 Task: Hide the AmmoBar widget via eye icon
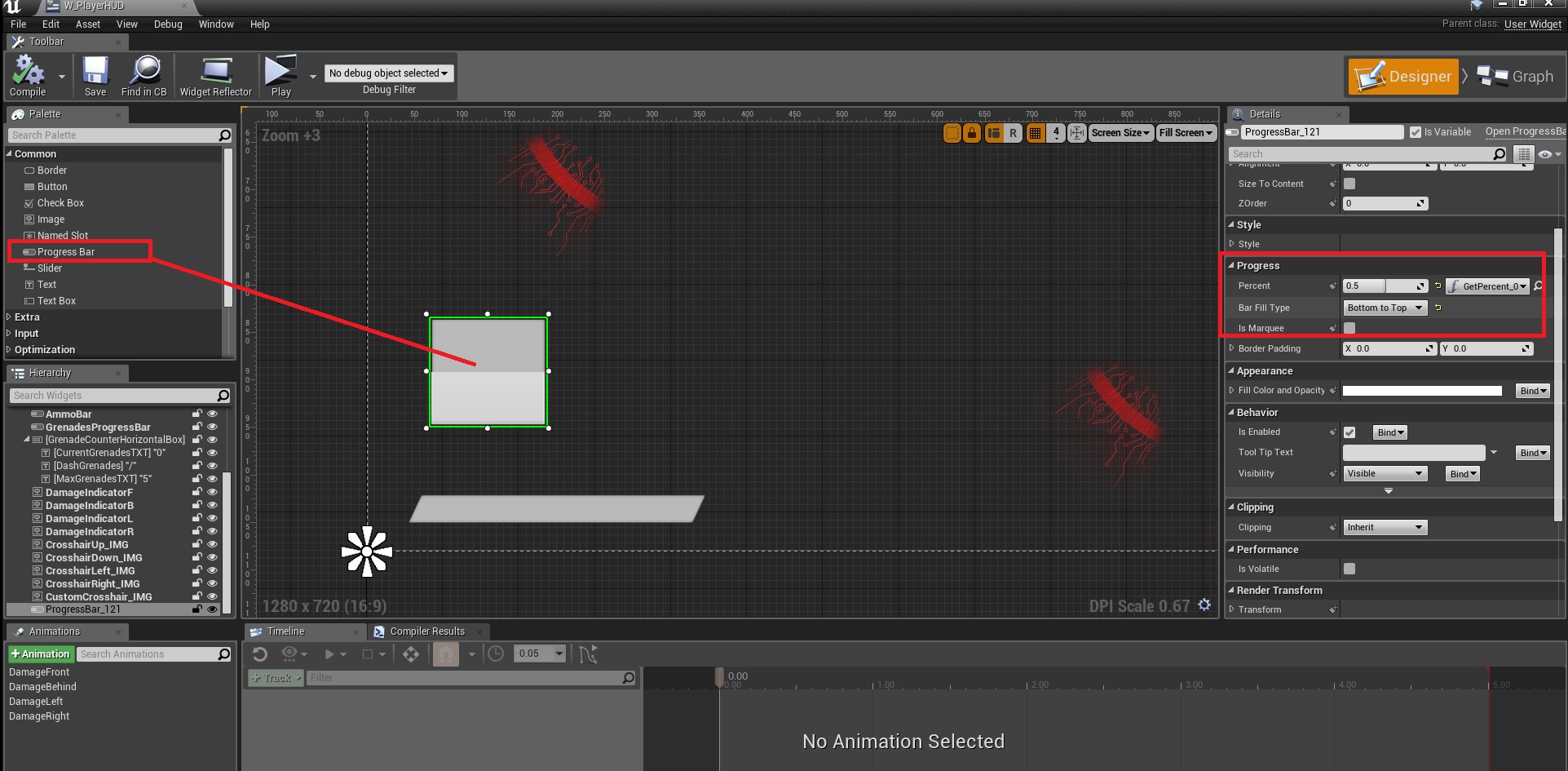[x=213, y=414]
